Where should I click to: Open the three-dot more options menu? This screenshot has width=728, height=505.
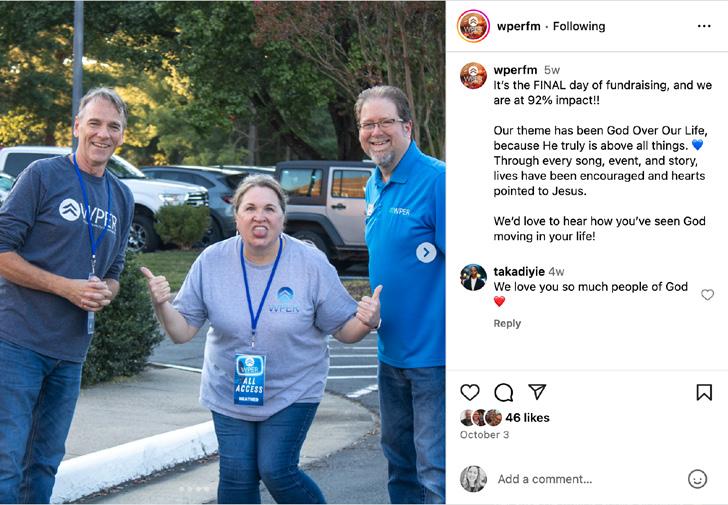pyautogui.click(x=704, y=26)
